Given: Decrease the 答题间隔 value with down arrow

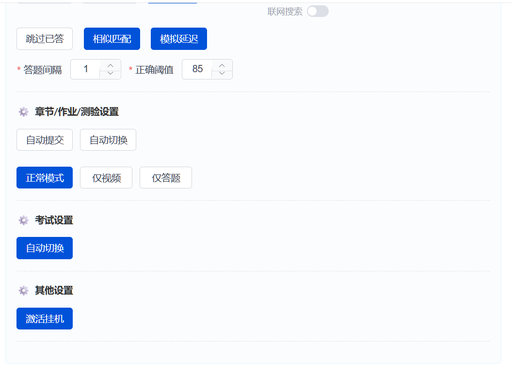Looking at the screenshot, I should 111,74.
